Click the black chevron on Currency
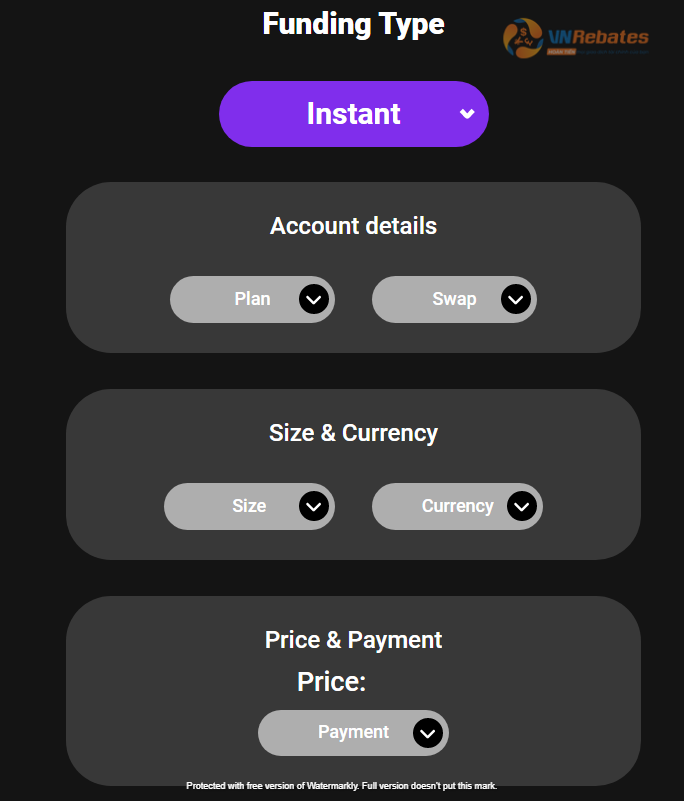The width and height of the screenshot is (684, 801). click(x=522, y=506)
